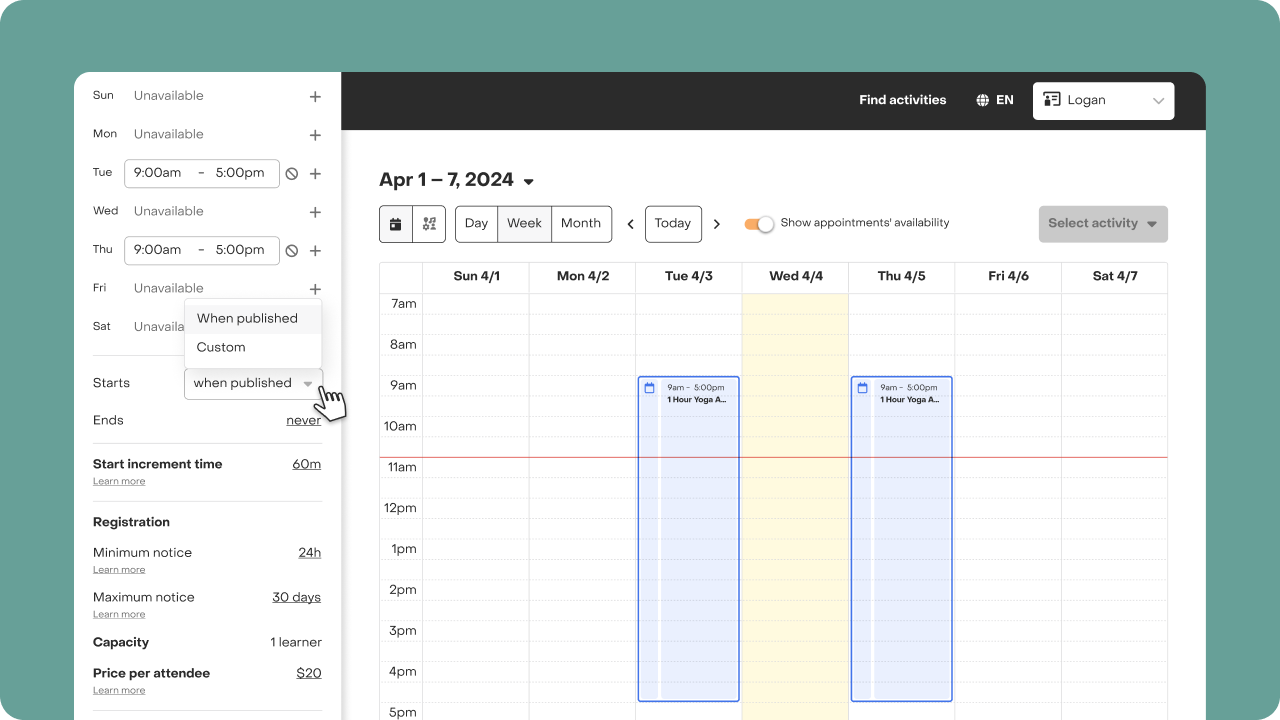This screenshot has height=720, width=1280.
Task: Click the Fri 4/6 column header
Action: pyautogui.click(x=1008, y=277)
